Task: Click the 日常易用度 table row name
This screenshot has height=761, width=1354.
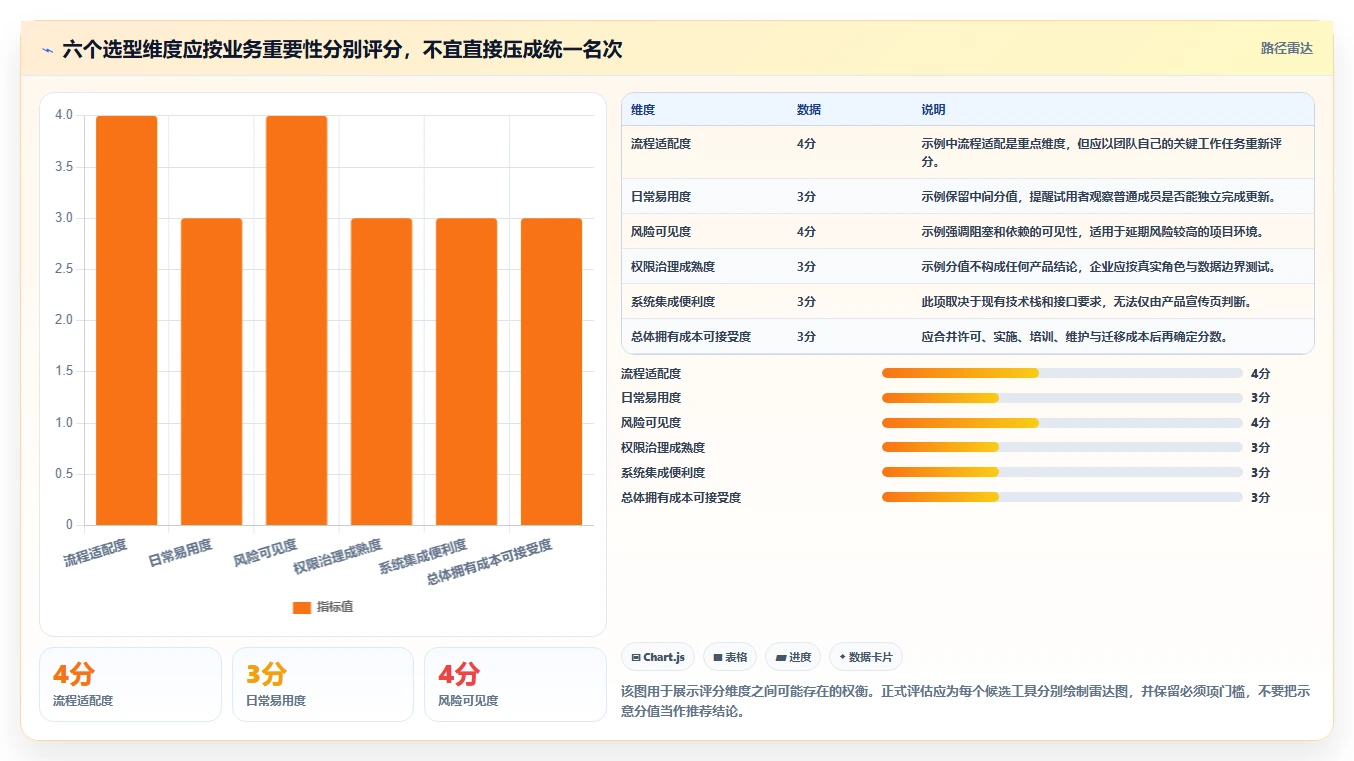Action: [661, 197]
